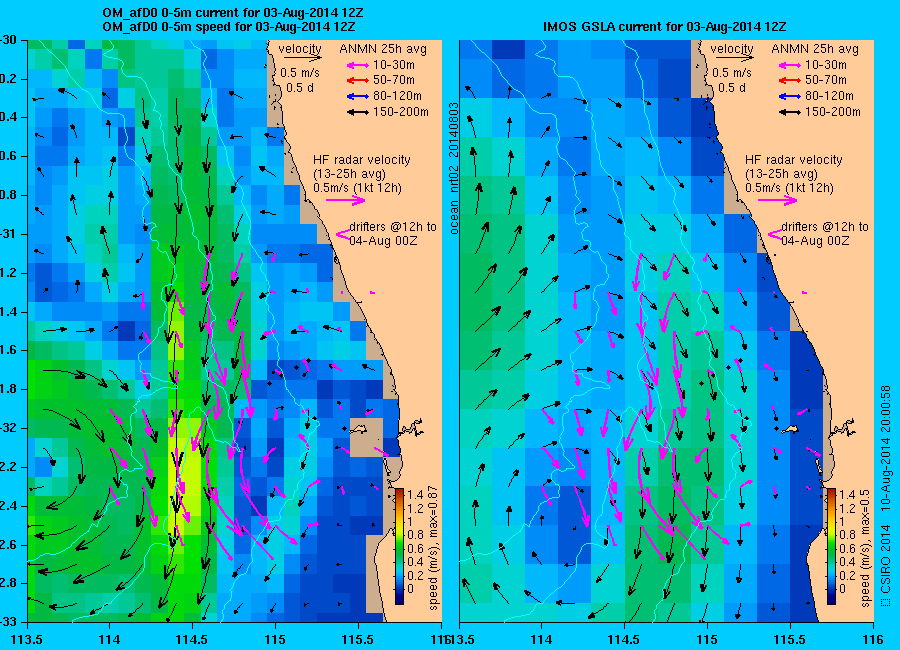Click the blue 80-120m arrow in left legend
Screen dimensions: 900x650
point(358,96)
